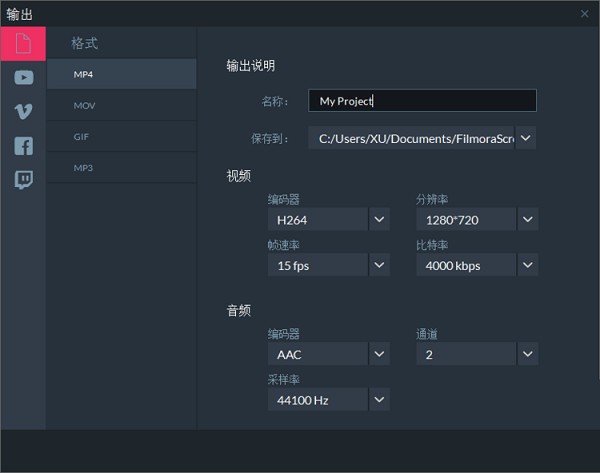Open the Vimeo export option
The image size is (600, 473).
pyautogui.click(x=23, y=111)
